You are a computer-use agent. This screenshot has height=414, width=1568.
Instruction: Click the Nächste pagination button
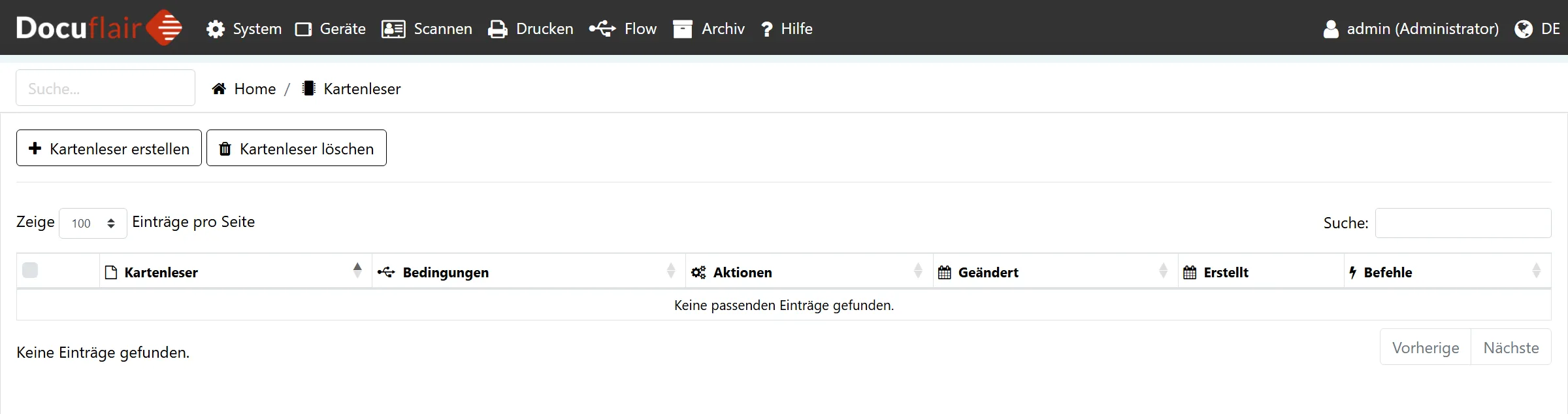click(x=1511, y=347)
